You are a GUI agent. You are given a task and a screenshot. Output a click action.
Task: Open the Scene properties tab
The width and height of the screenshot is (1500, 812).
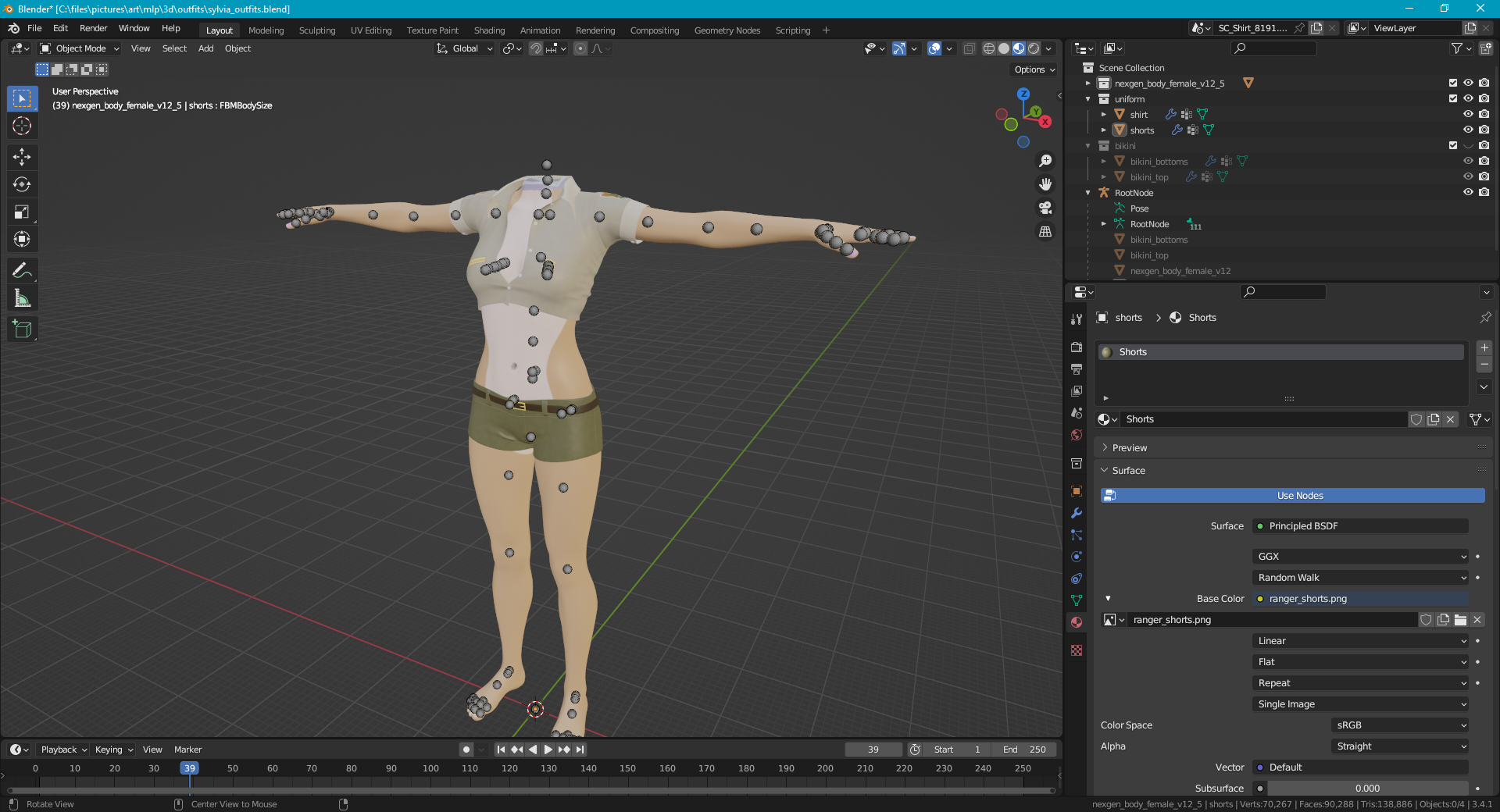tap(1077, 413)
